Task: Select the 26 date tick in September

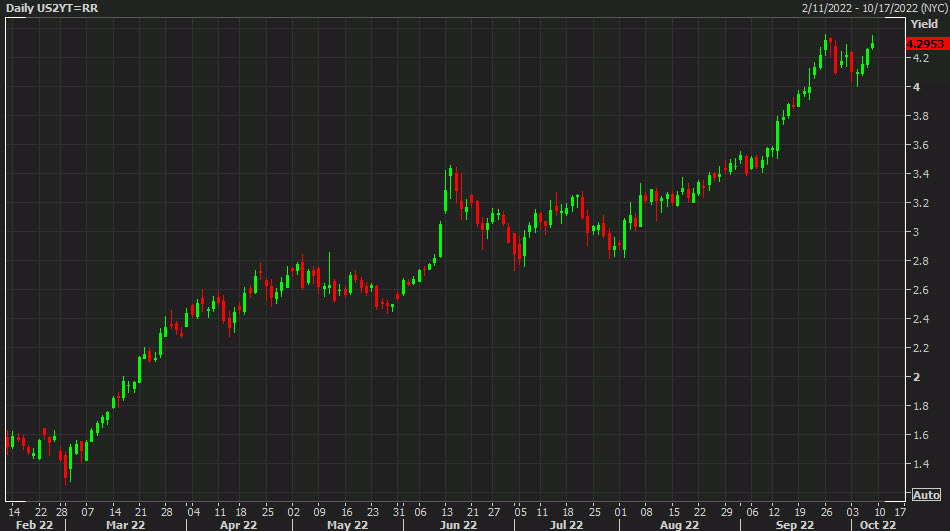Action: (x=826, y=512)
